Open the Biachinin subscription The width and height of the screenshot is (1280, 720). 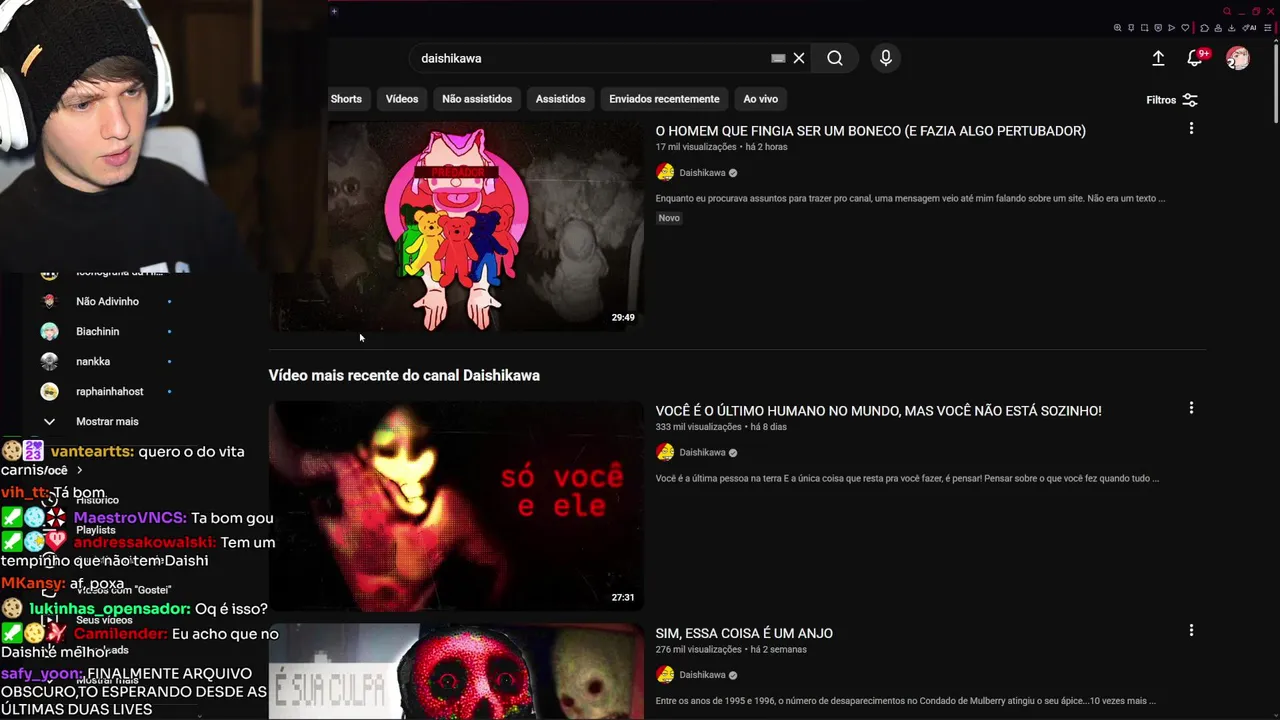(x=97, y=331)
